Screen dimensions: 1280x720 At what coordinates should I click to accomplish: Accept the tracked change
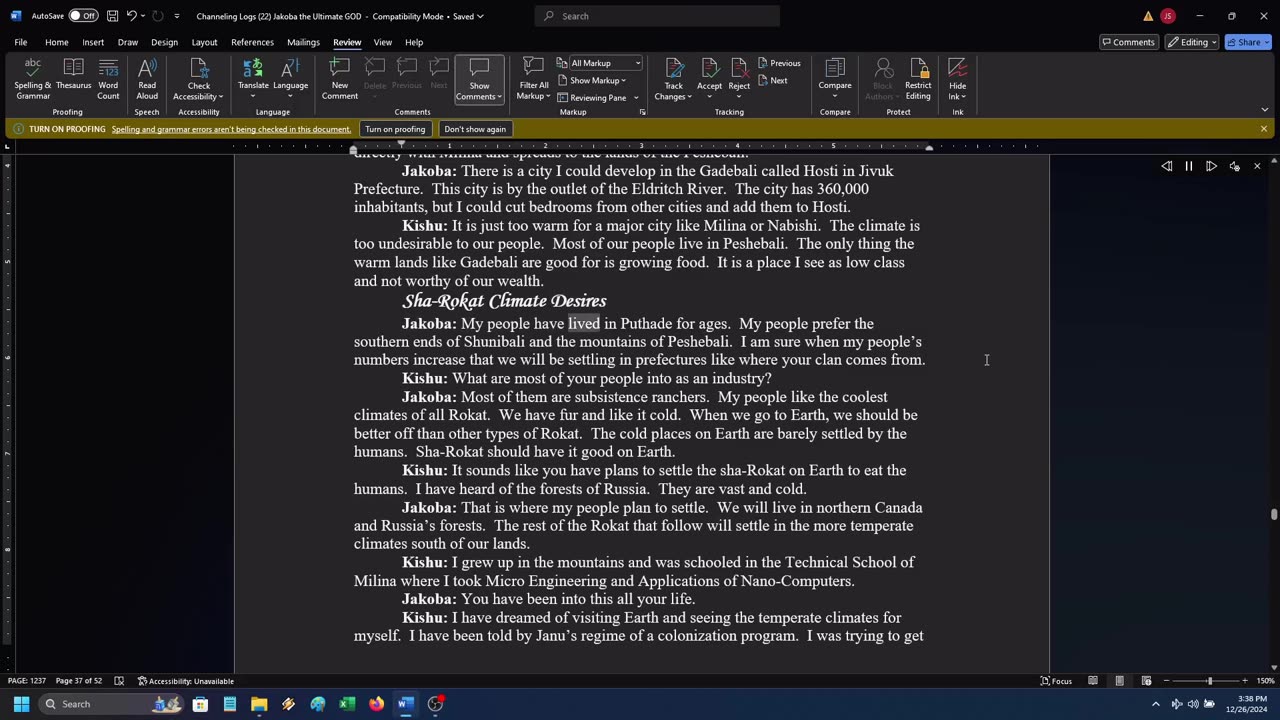pos(709,74)
